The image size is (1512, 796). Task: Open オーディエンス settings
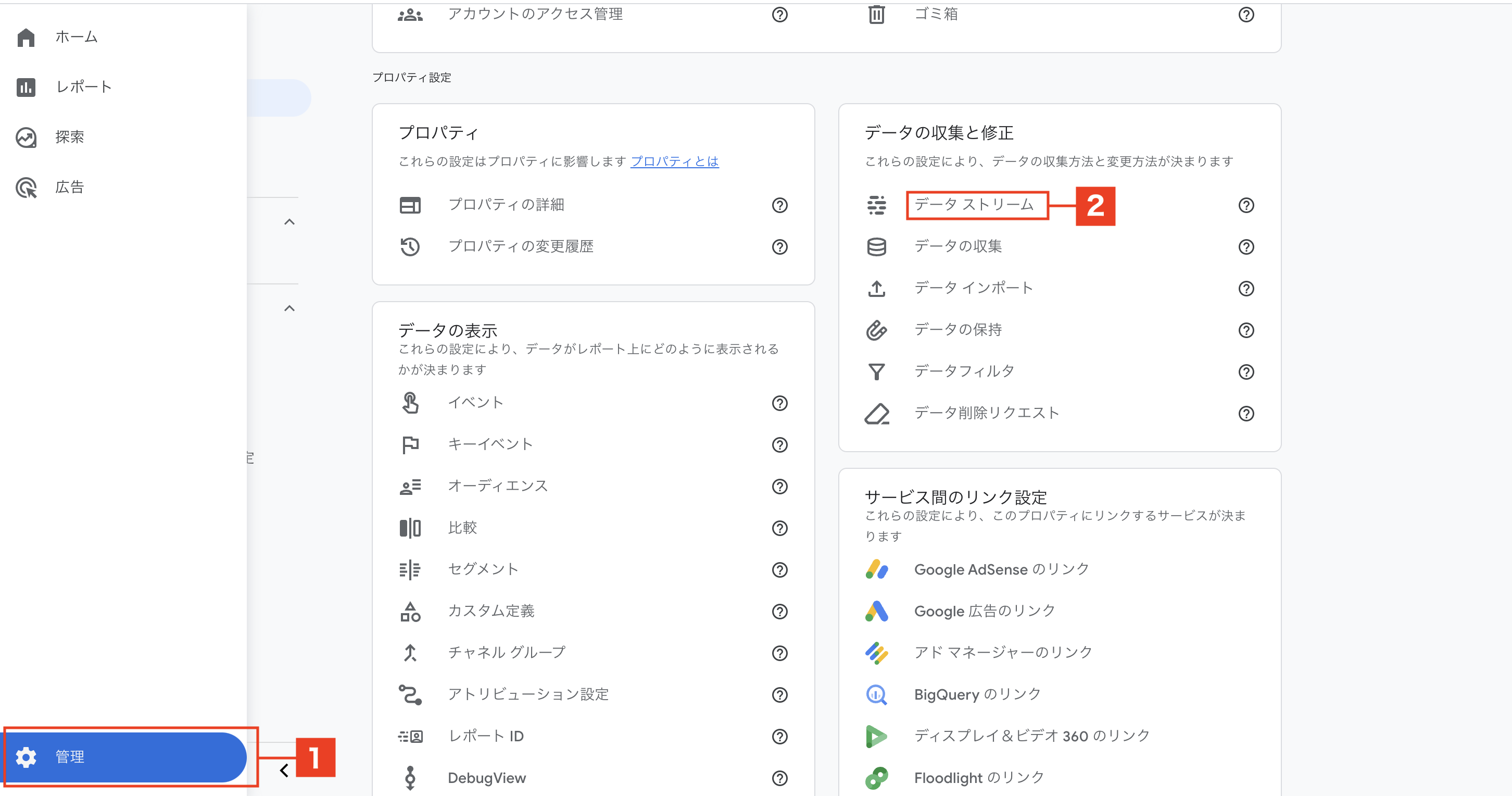[498, 486]
